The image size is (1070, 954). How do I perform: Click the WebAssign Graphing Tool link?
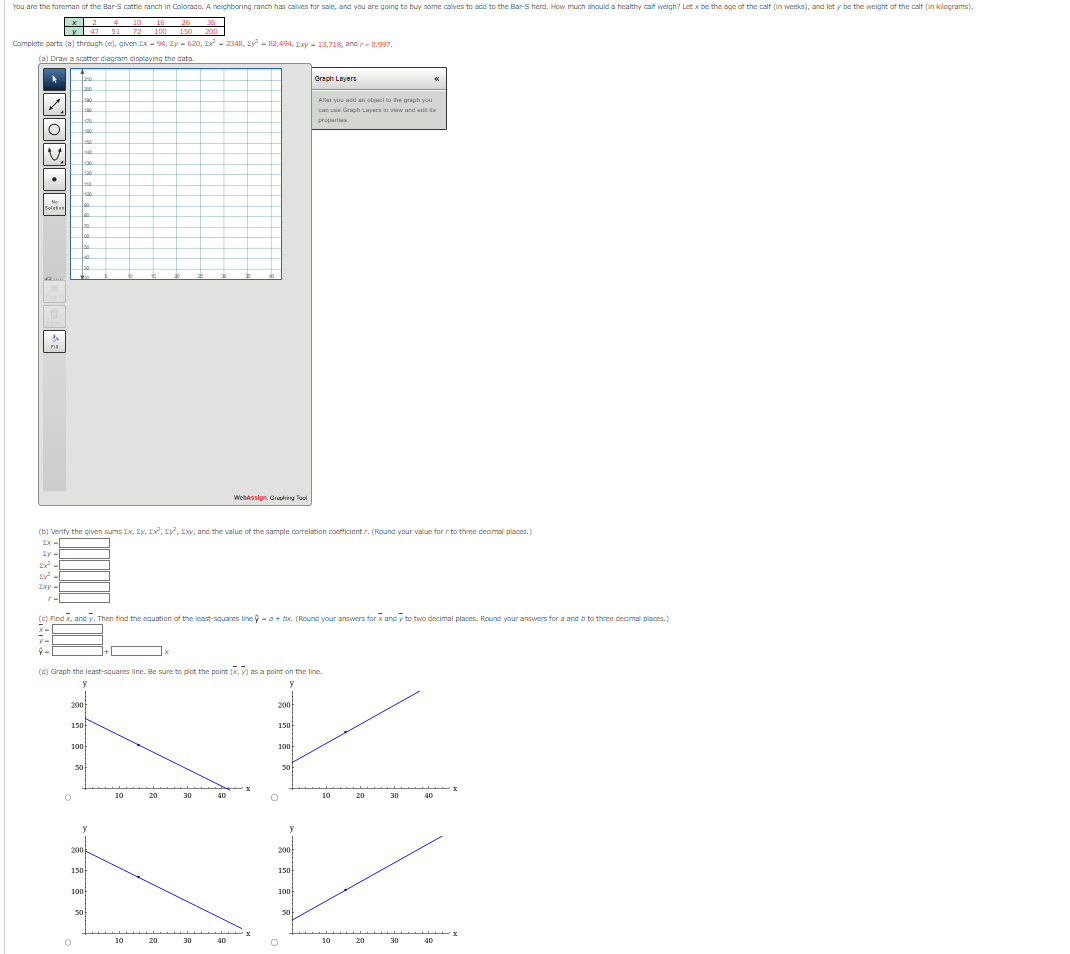tap(268, 497)
